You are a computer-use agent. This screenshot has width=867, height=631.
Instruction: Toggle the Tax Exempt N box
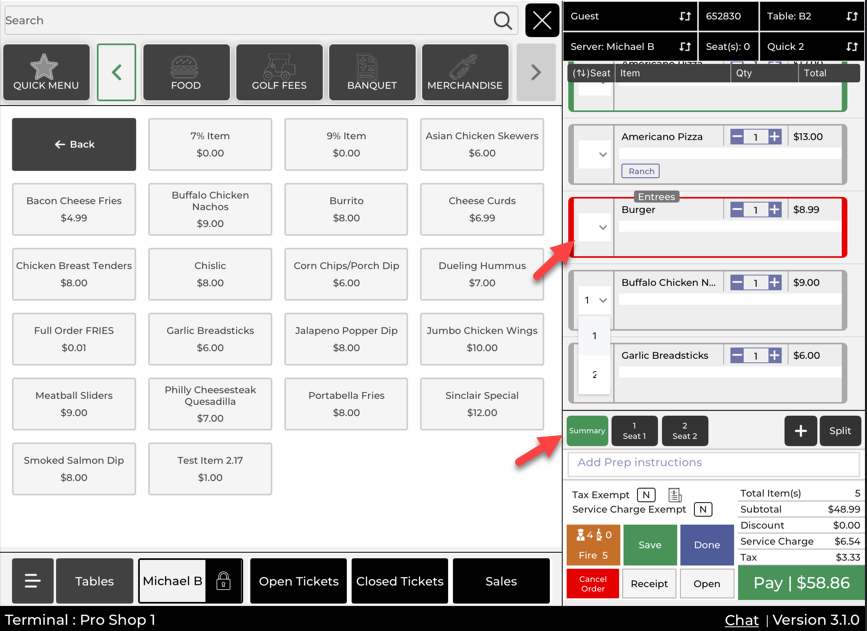coord(646,495)
